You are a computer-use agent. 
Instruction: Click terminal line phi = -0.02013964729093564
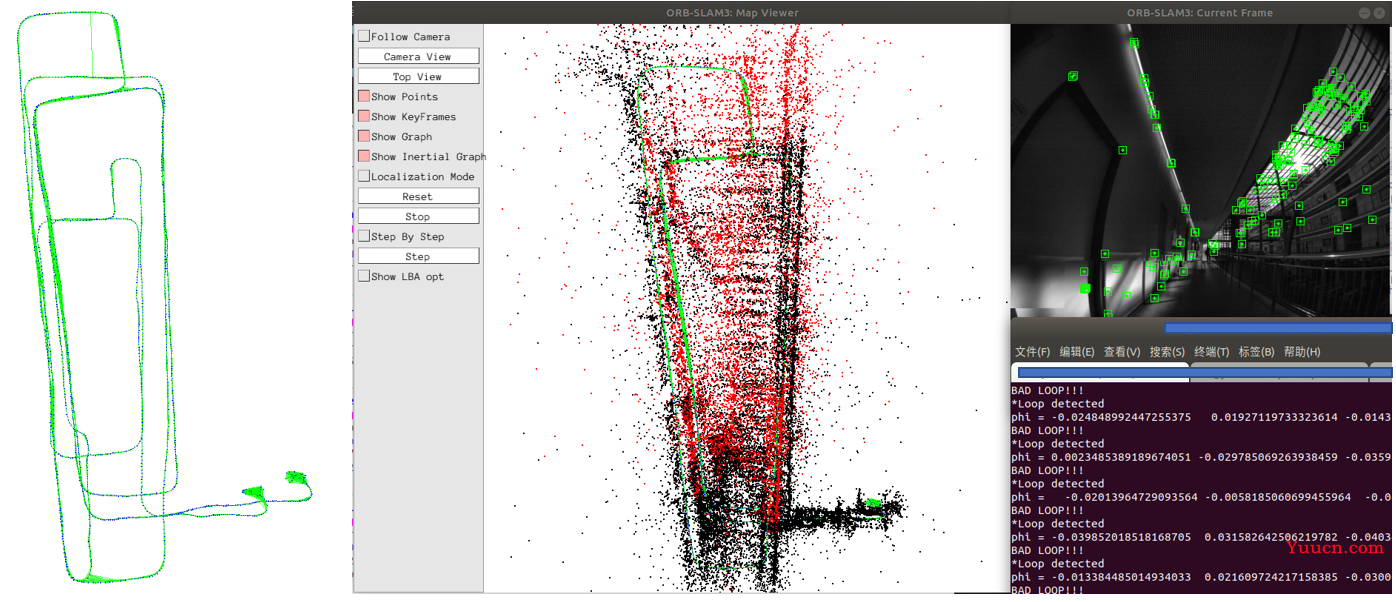pyautogui.click(x=1201, y=497)
